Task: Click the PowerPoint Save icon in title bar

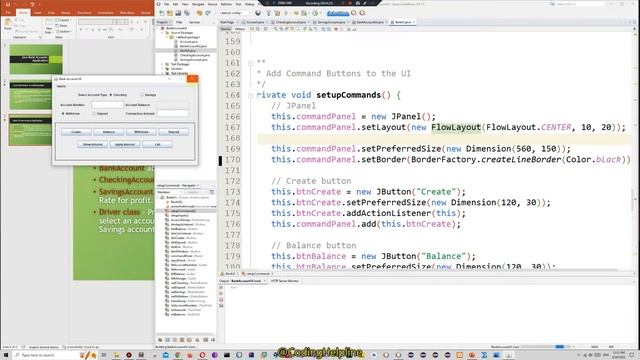Action: click(x=7, y=4)
